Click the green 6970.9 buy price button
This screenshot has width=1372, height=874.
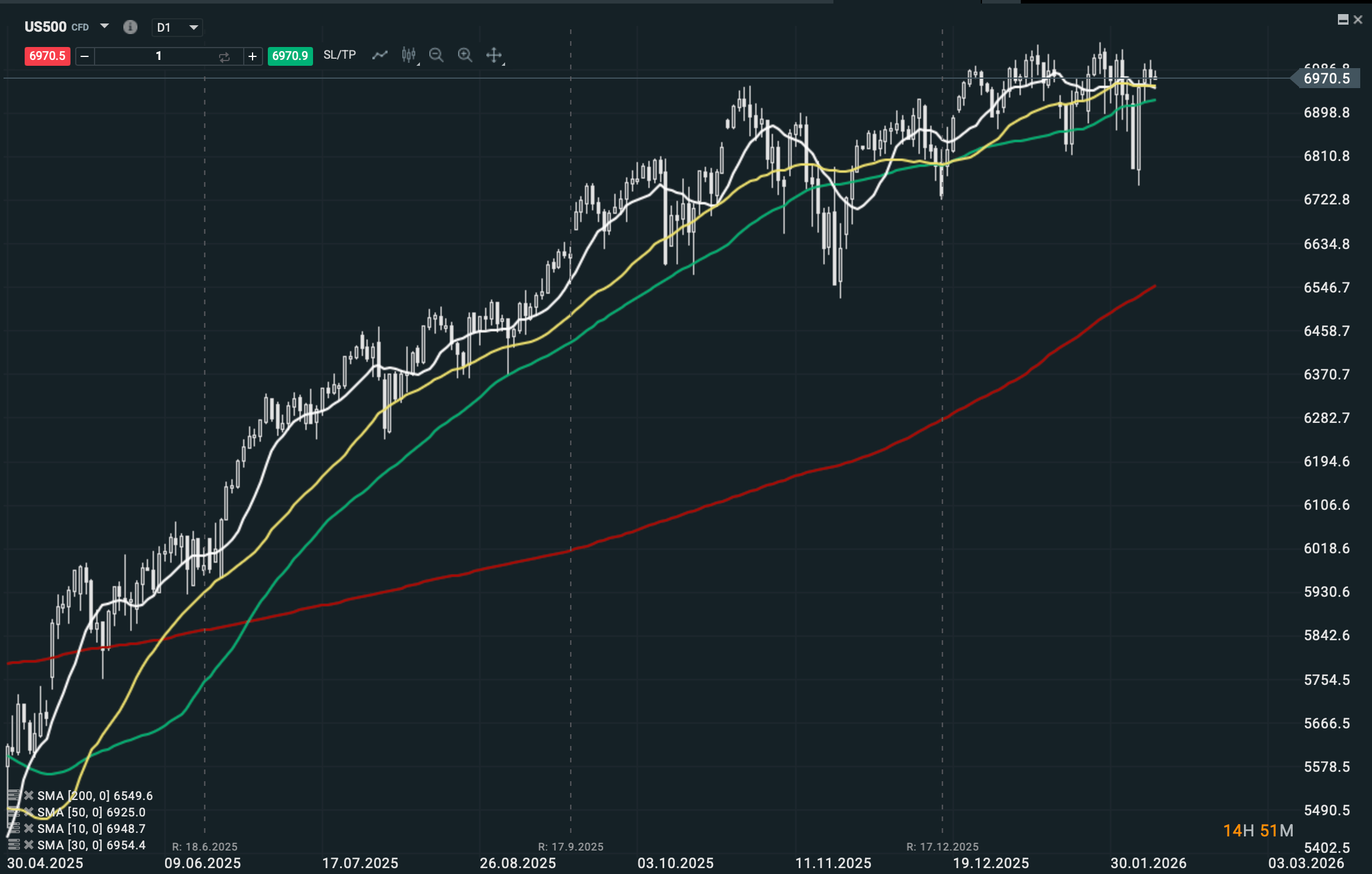tap(290, 56)
